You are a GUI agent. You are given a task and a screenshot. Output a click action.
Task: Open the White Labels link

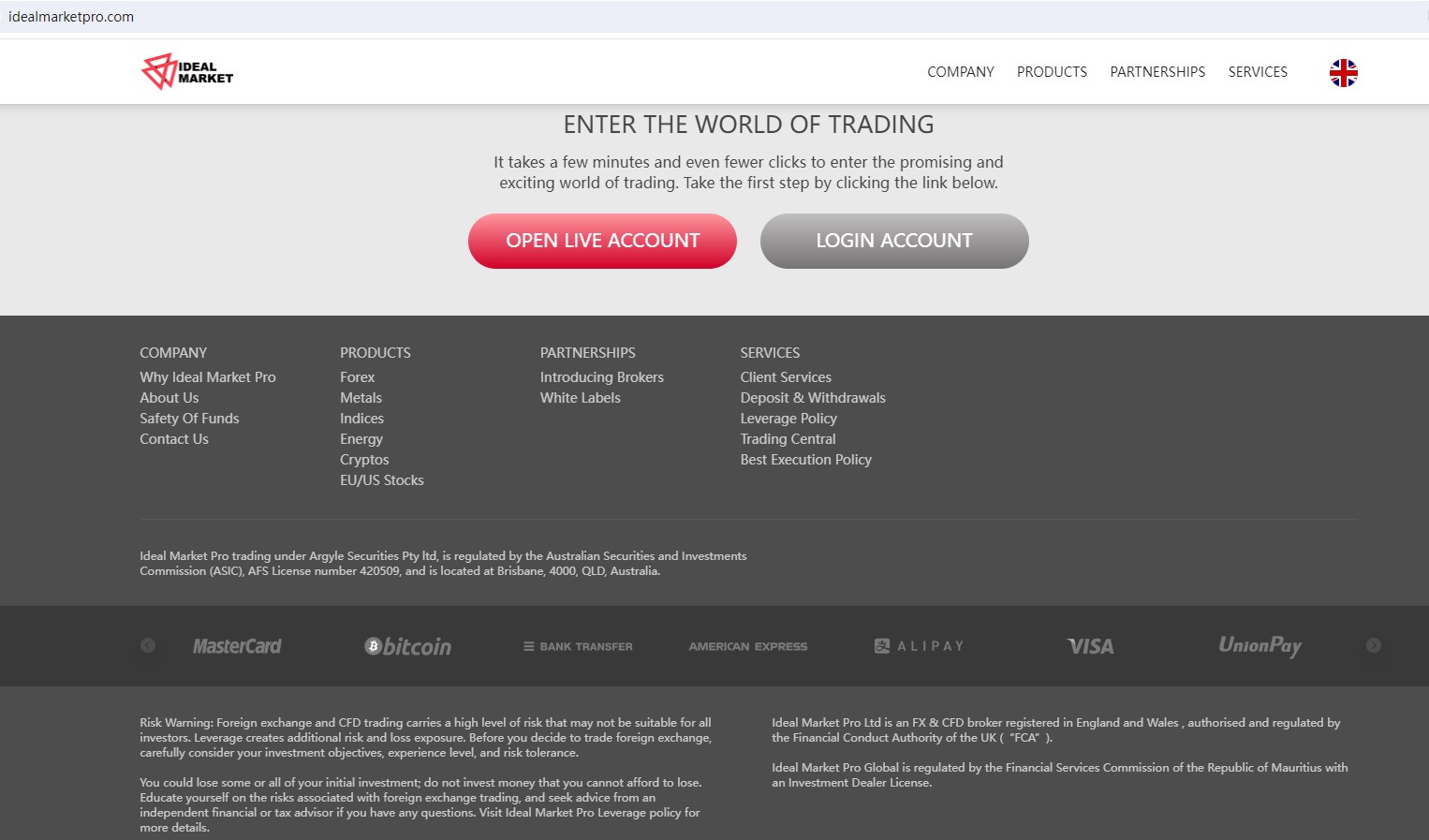coord(581,398)
